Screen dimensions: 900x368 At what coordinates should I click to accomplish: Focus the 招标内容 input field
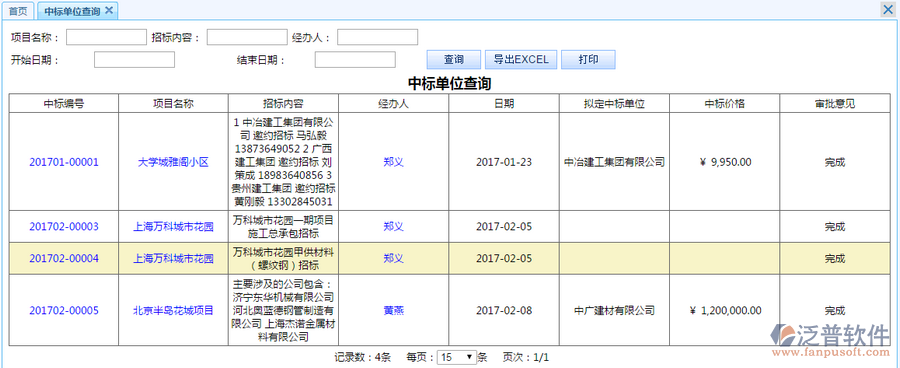pyautogui.click(x=247, y=37)
